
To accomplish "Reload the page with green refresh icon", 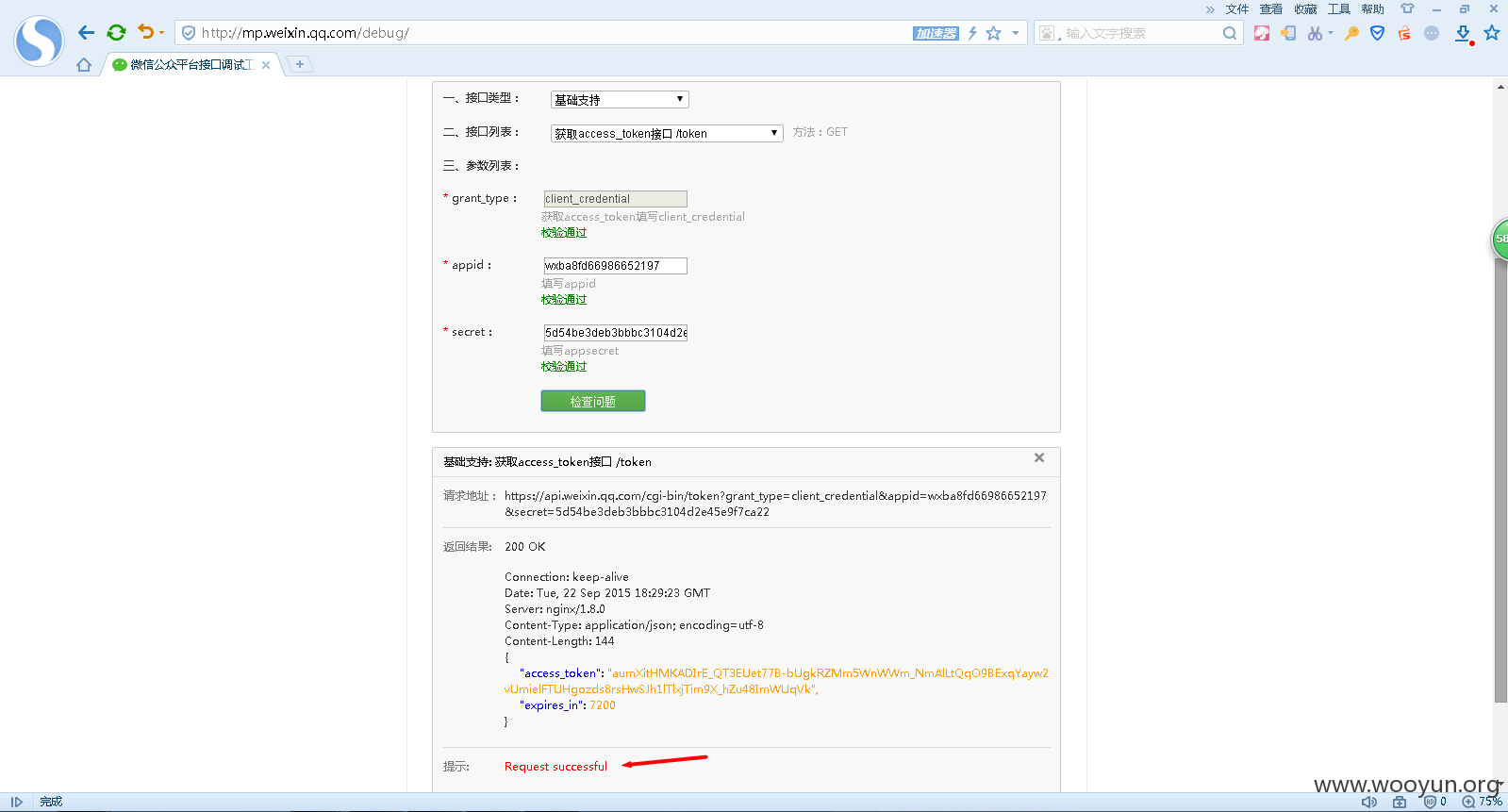I will point(116,33).
